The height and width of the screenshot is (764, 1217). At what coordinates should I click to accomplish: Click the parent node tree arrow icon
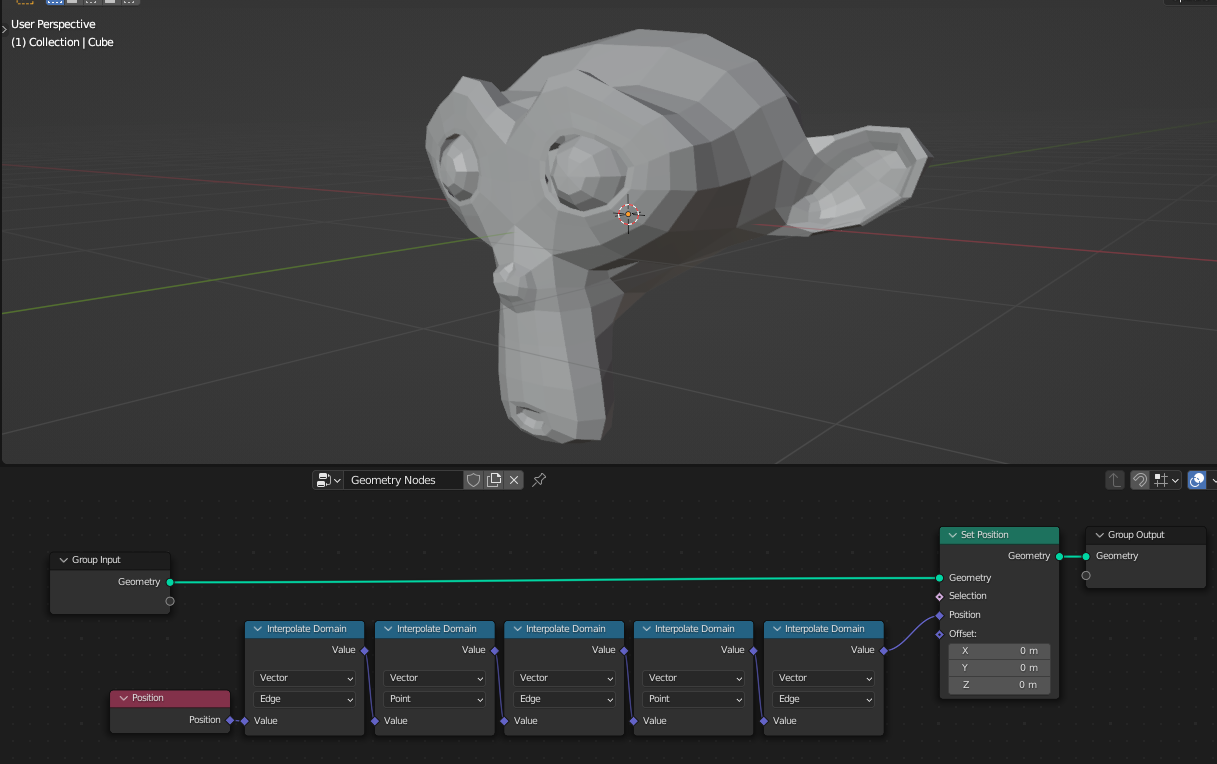click(1115, 480)
